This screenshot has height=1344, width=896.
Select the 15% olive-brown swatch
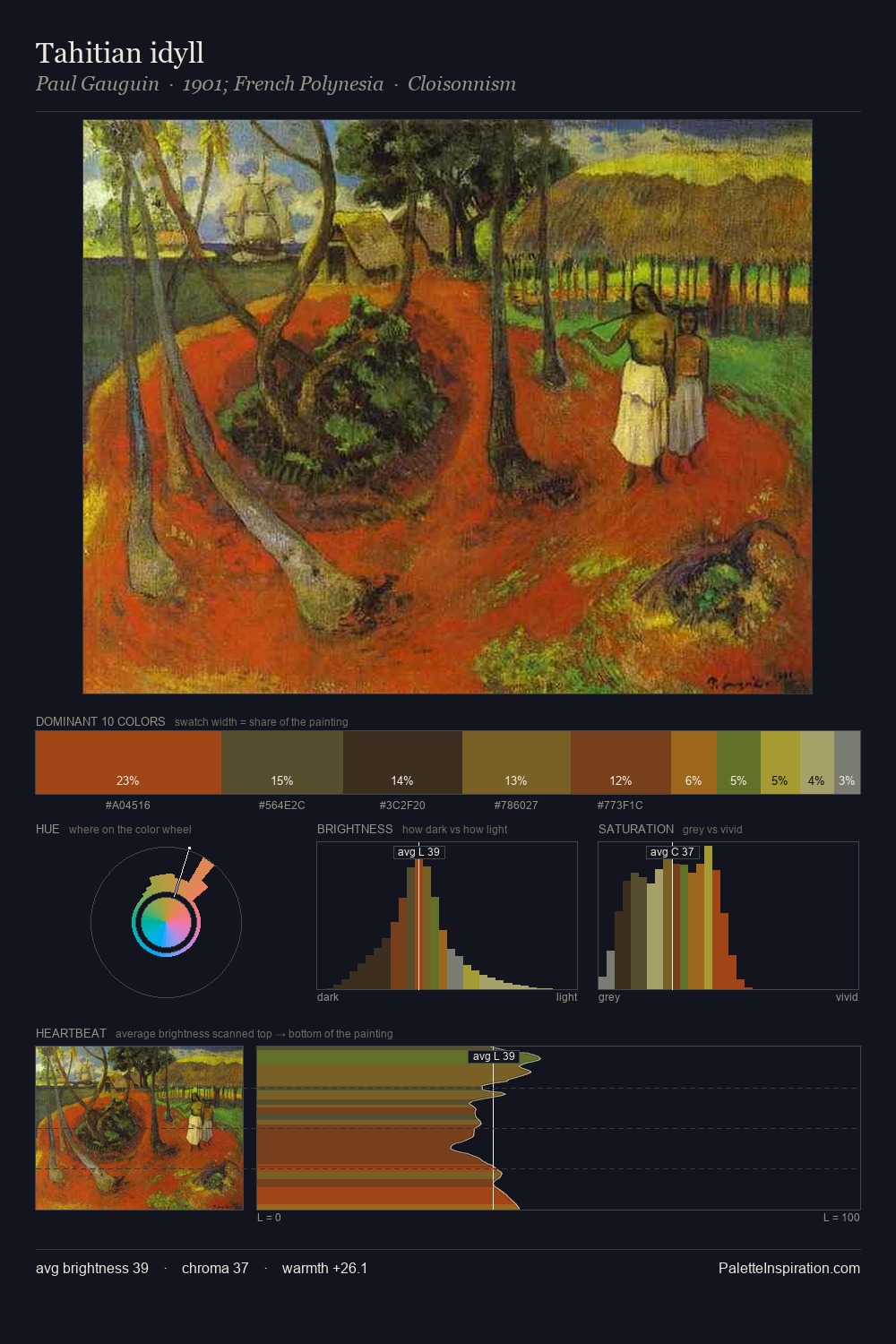(x=282, y=762)
